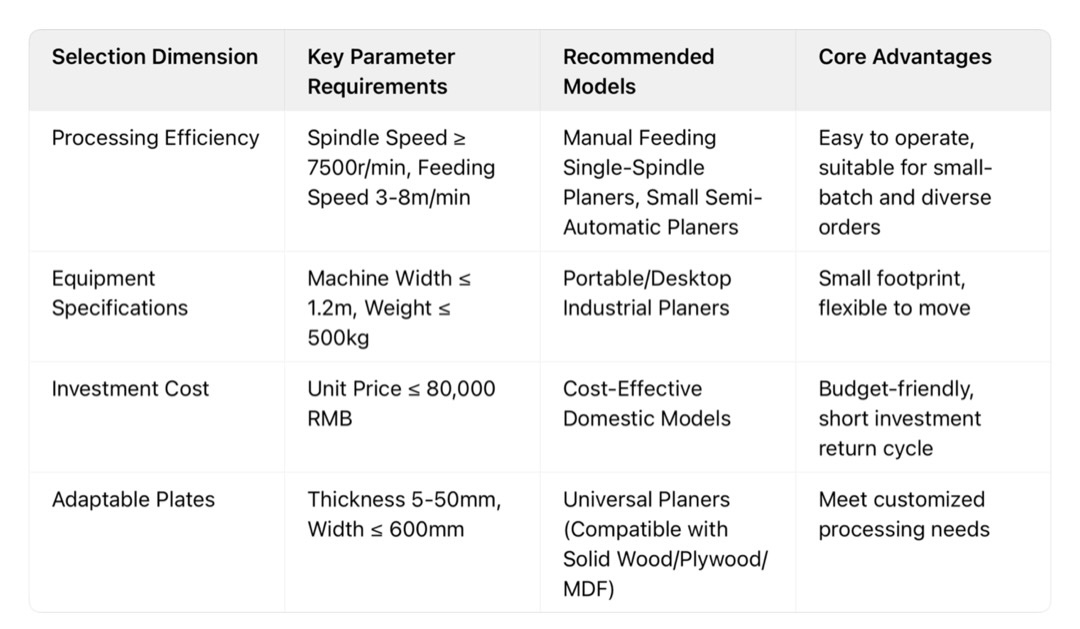Screen dimensions: 1080x629
Task: Click the Budget-friendly, short investment return cell
Action: click(899, 418)
